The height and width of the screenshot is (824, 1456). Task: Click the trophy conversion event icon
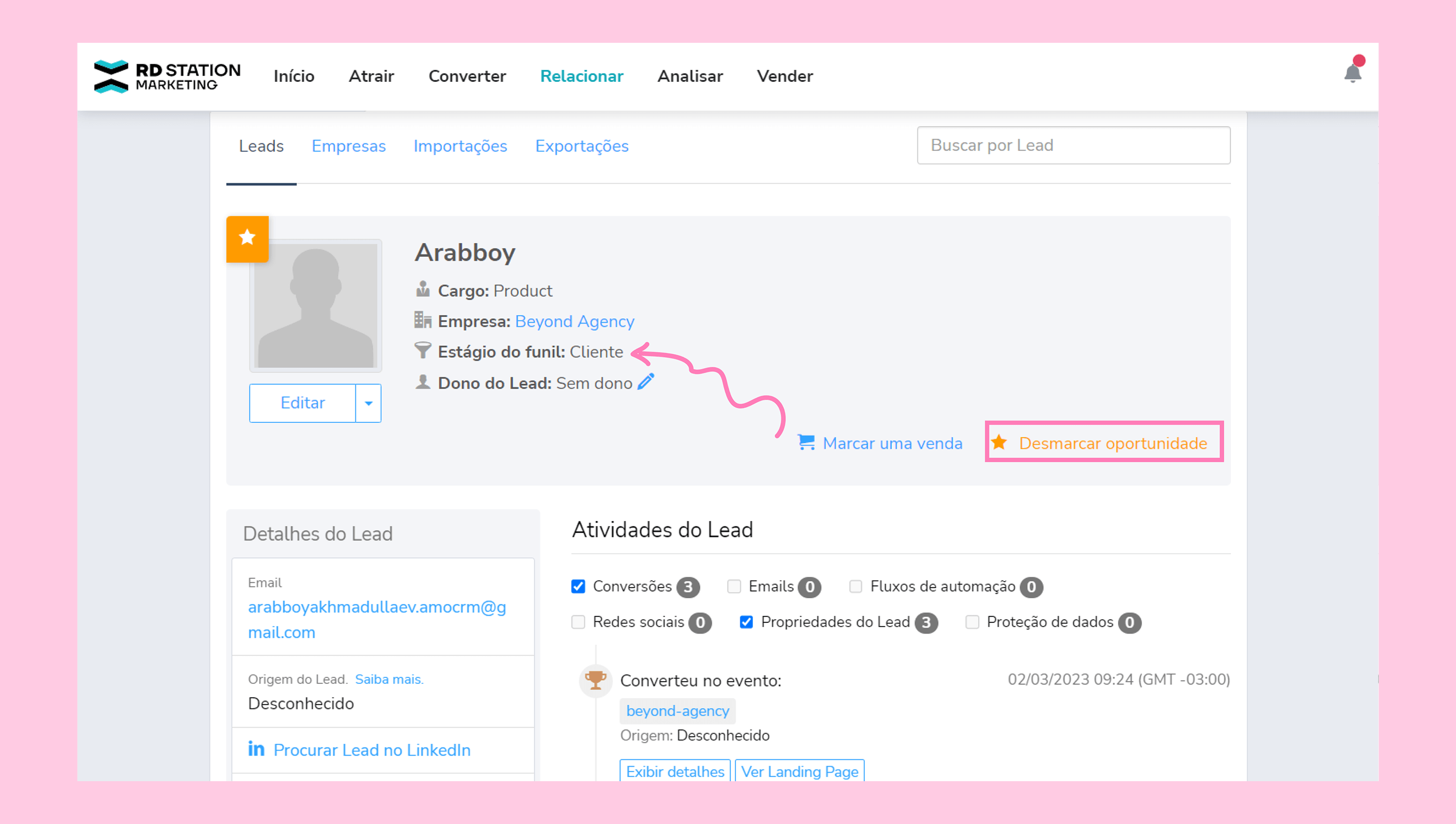point(595,680)
